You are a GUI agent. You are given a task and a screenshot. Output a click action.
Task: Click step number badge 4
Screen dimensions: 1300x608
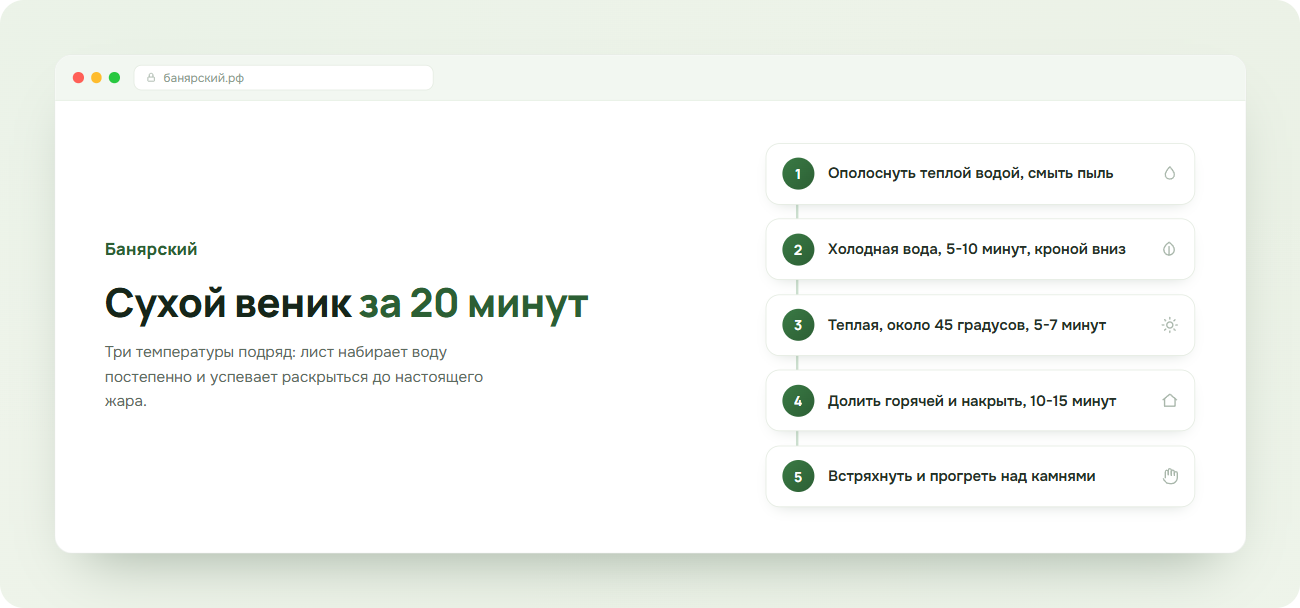coord(798,401)
